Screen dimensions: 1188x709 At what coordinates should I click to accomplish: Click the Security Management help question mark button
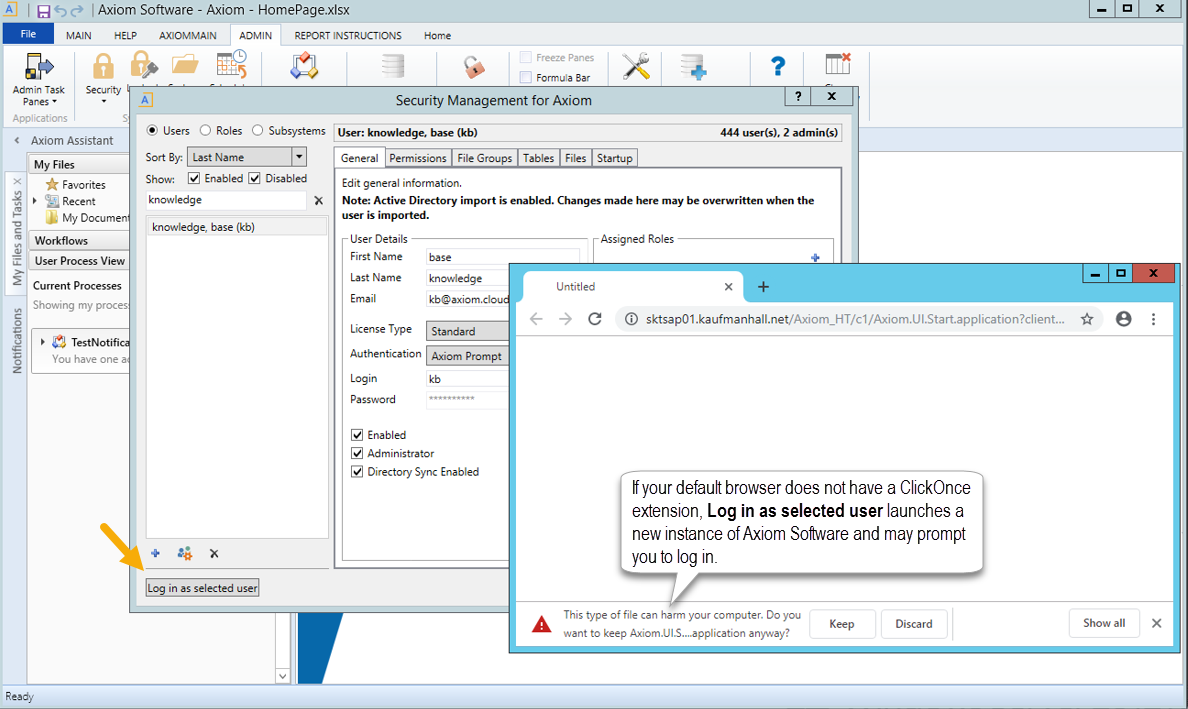pyautogui.click(x=798, y=96)
